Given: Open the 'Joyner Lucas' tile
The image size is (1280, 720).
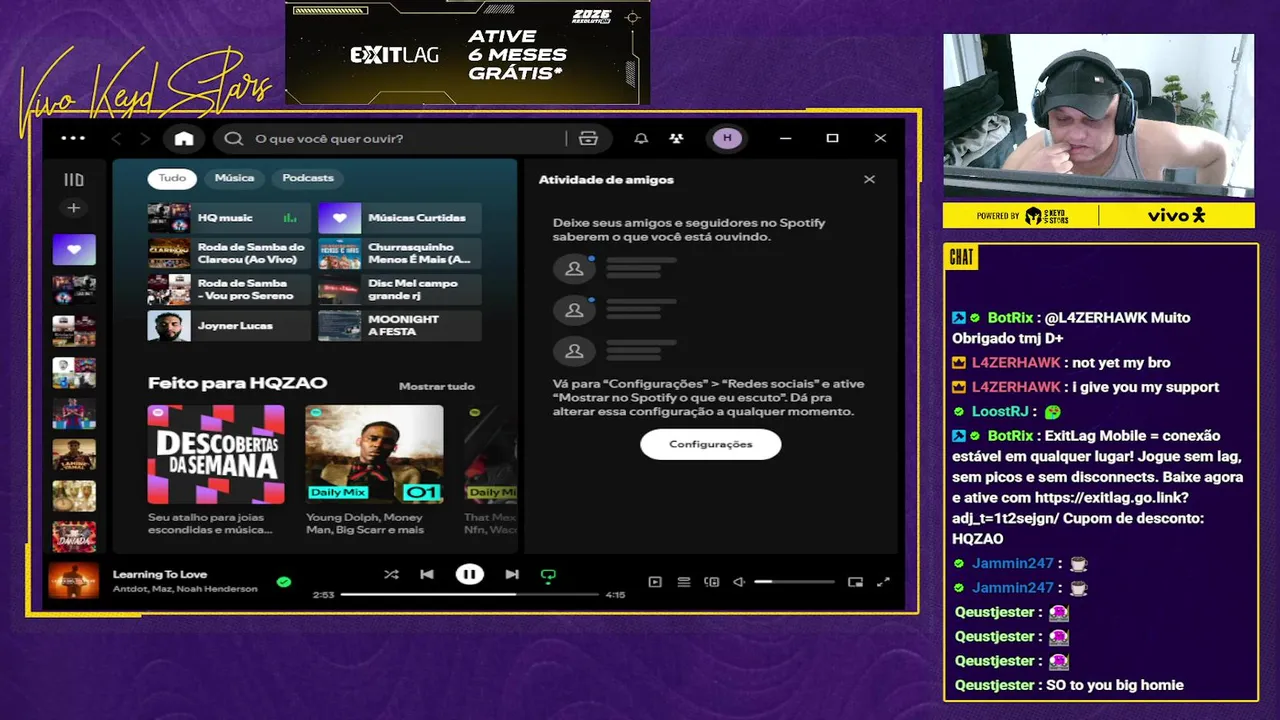Looking at the screenshot, I should coord(229,326).
